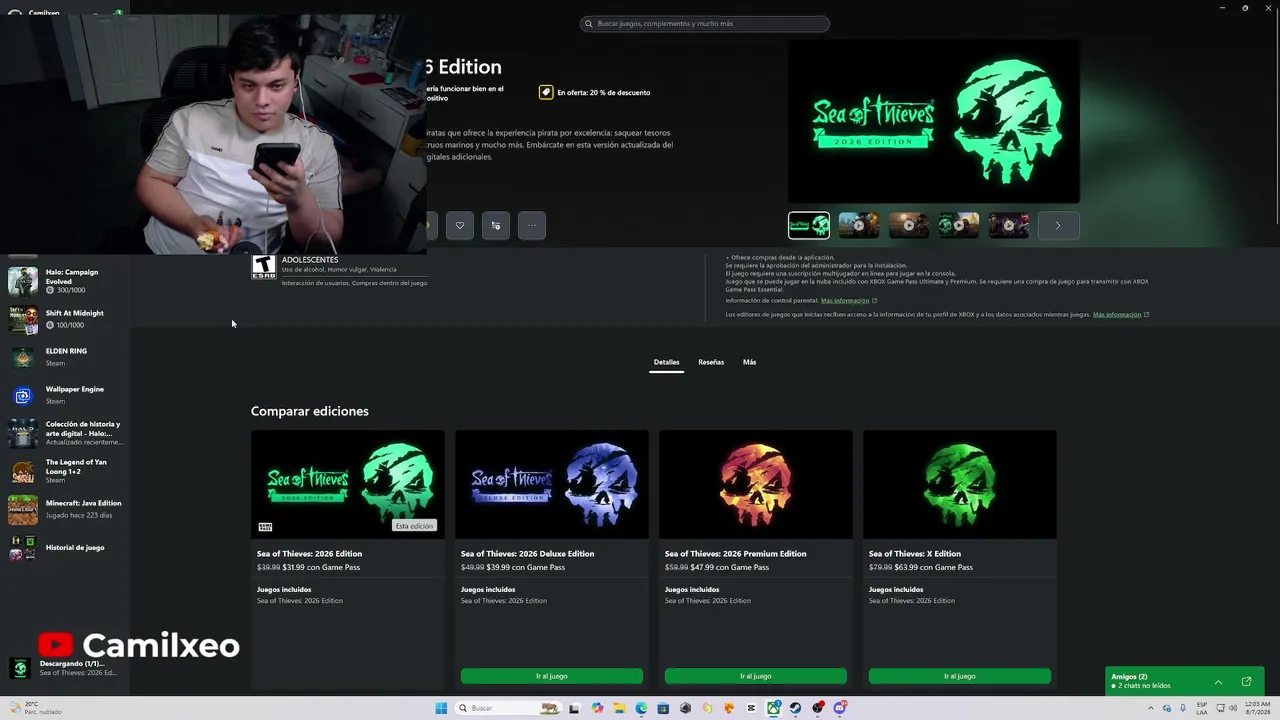
Task: Click the Sea of Thieves: 2026 Edition title
Action: coord(309,554)
